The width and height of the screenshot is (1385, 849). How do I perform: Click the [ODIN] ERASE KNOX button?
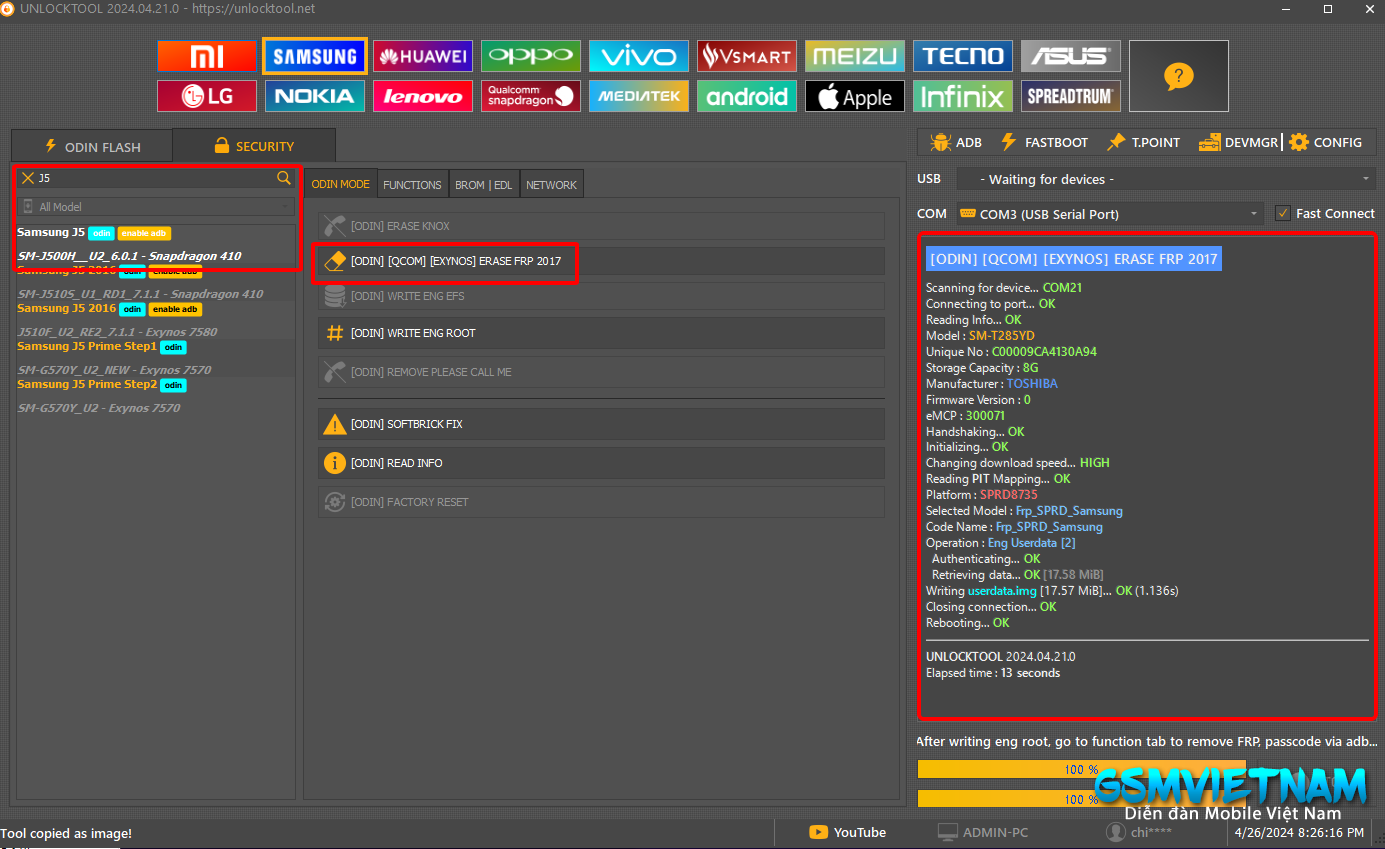(x=601, y=226)
